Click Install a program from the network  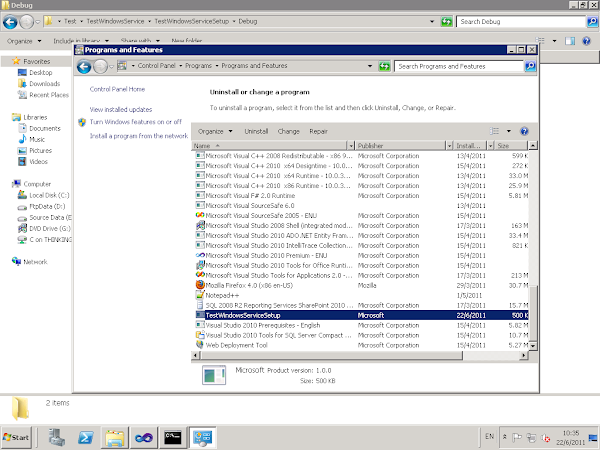tap(139, 136)
